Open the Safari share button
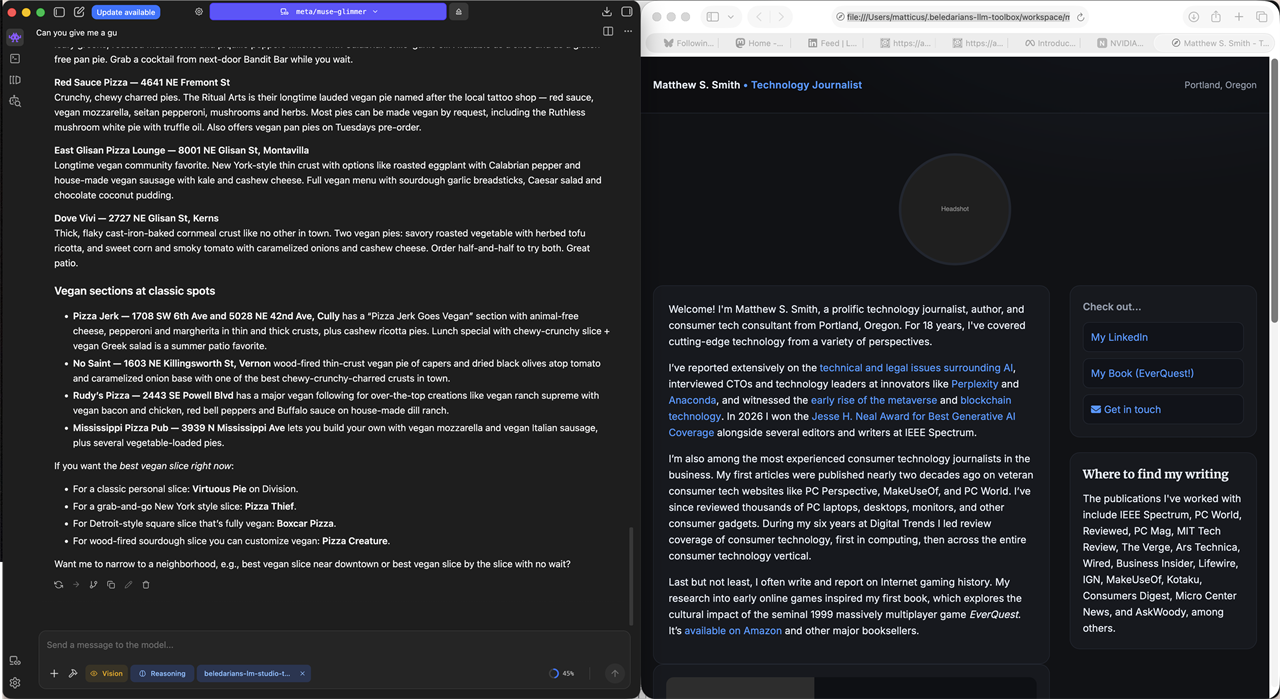This screenshot has height=699, width=1280. (1216, 17)
